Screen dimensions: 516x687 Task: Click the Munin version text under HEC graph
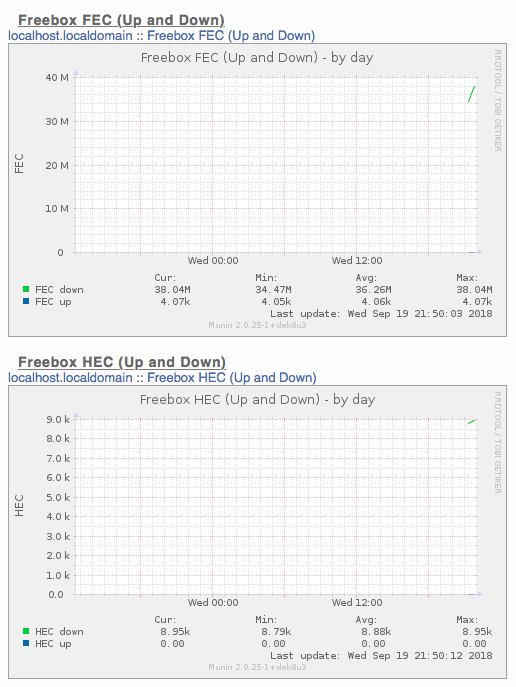[x=257, y=667]
